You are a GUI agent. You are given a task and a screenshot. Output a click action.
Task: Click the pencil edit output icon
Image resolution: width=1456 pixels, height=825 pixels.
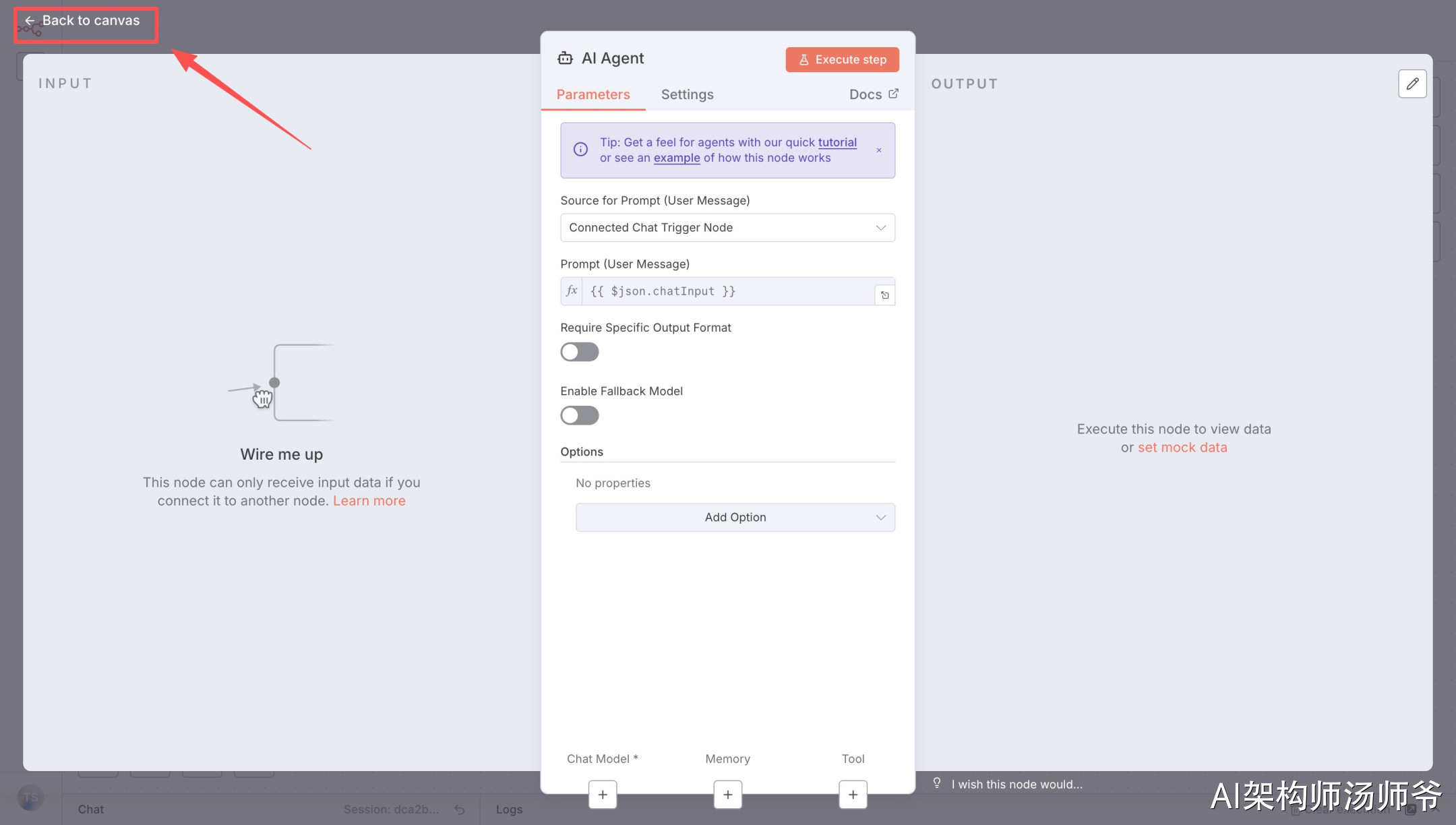(x=1412, y=84)
